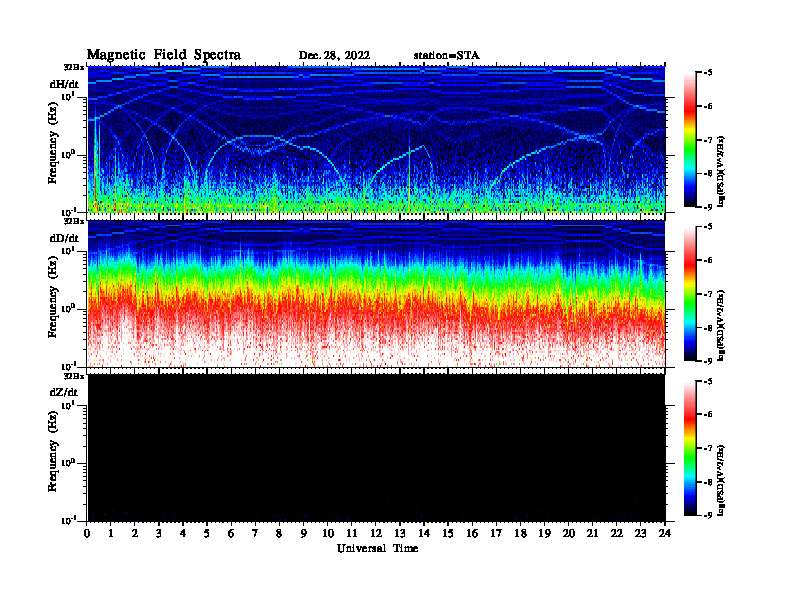Click the dH/dt spectrogram plot area
This screenshot has width=792, height=612.
(377, 139)
